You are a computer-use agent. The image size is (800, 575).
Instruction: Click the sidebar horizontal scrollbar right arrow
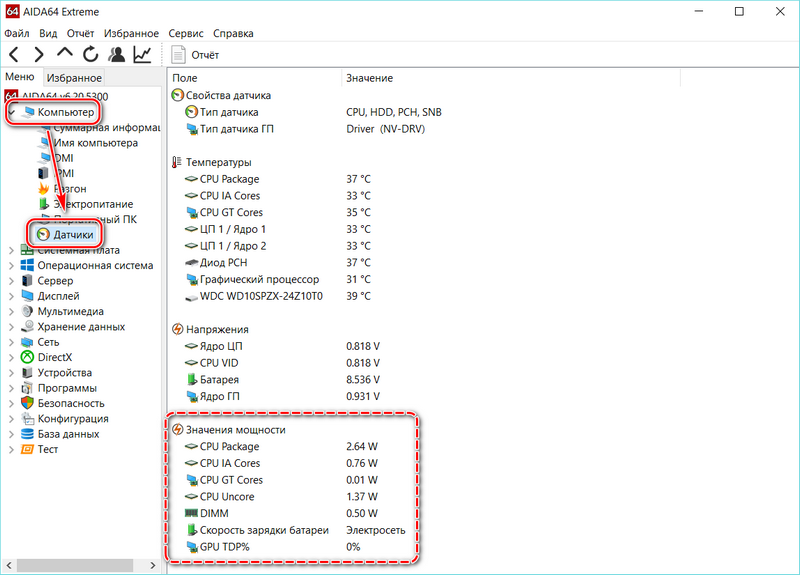click(x=153, y=565)
